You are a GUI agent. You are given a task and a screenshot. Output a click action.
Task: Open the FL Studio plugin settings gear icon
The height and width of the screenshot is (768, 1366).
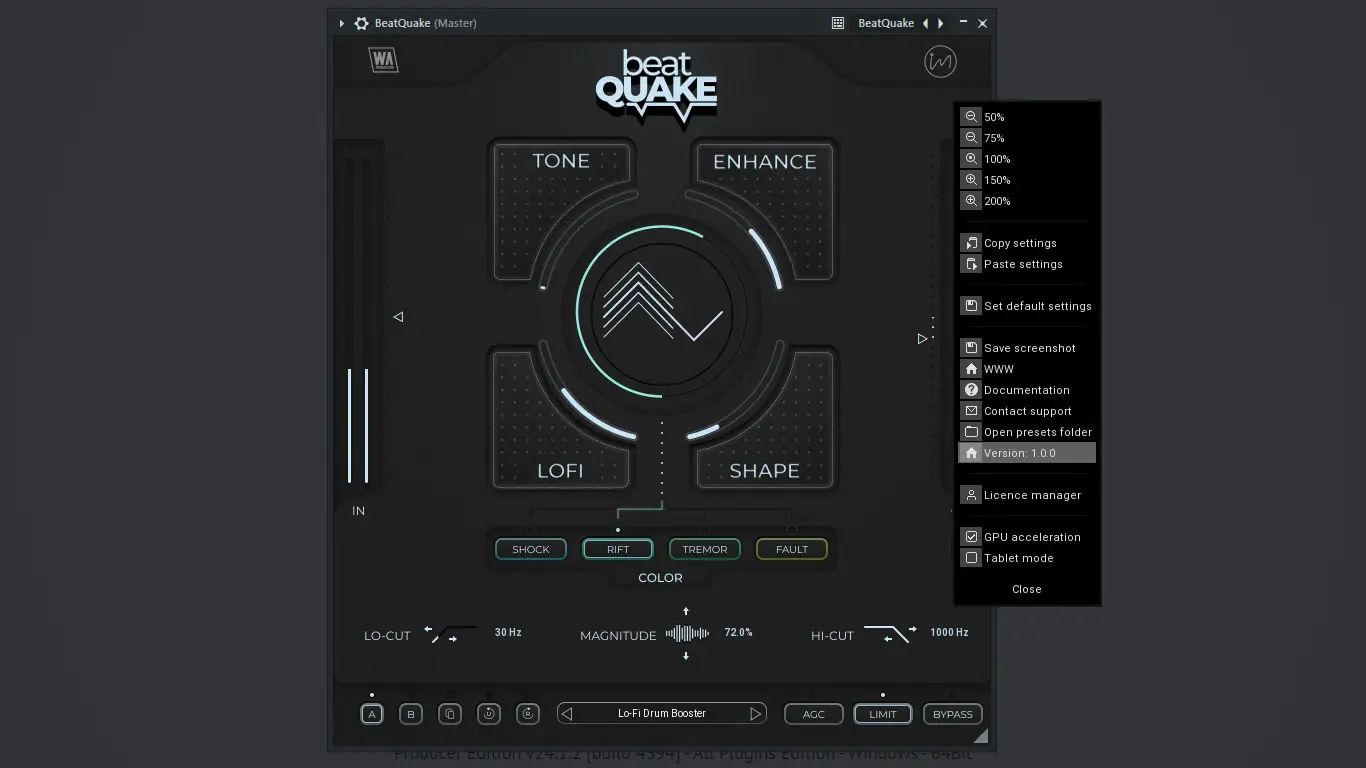pos(361,22)
